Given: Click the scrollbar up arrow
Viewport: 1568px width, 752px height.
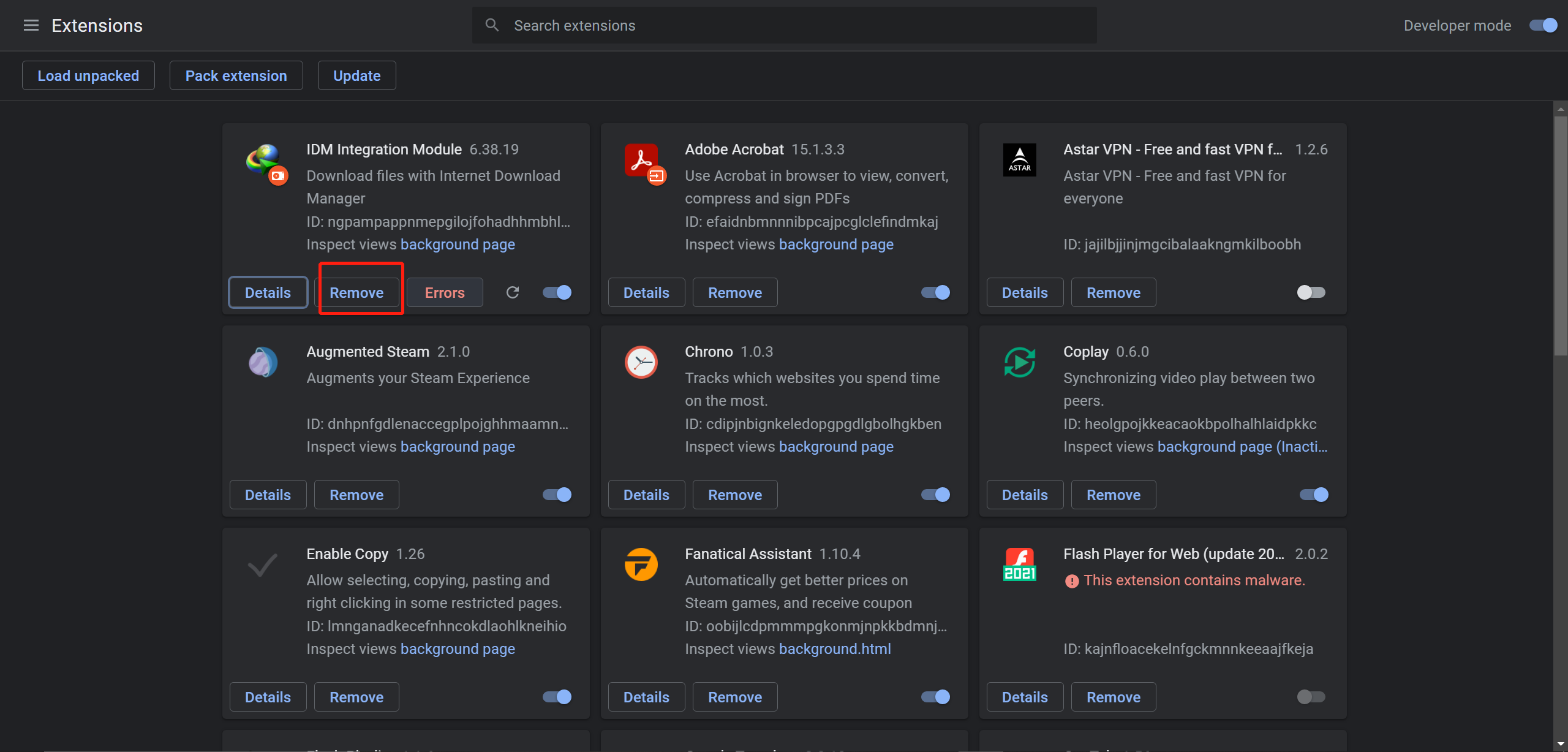Looking at the screenshot, I should [x=1560, y=109].
